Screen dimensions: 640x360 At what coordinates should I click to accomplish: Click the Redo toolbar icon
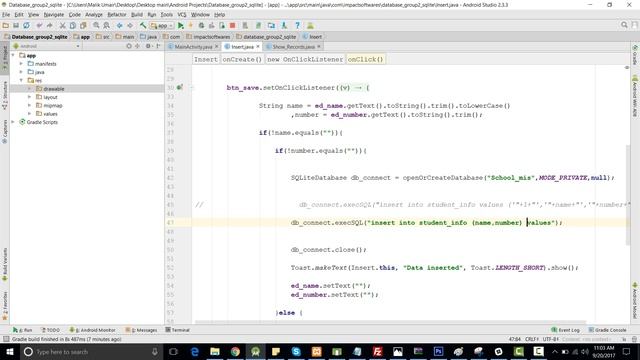click(x=49, y=25)
